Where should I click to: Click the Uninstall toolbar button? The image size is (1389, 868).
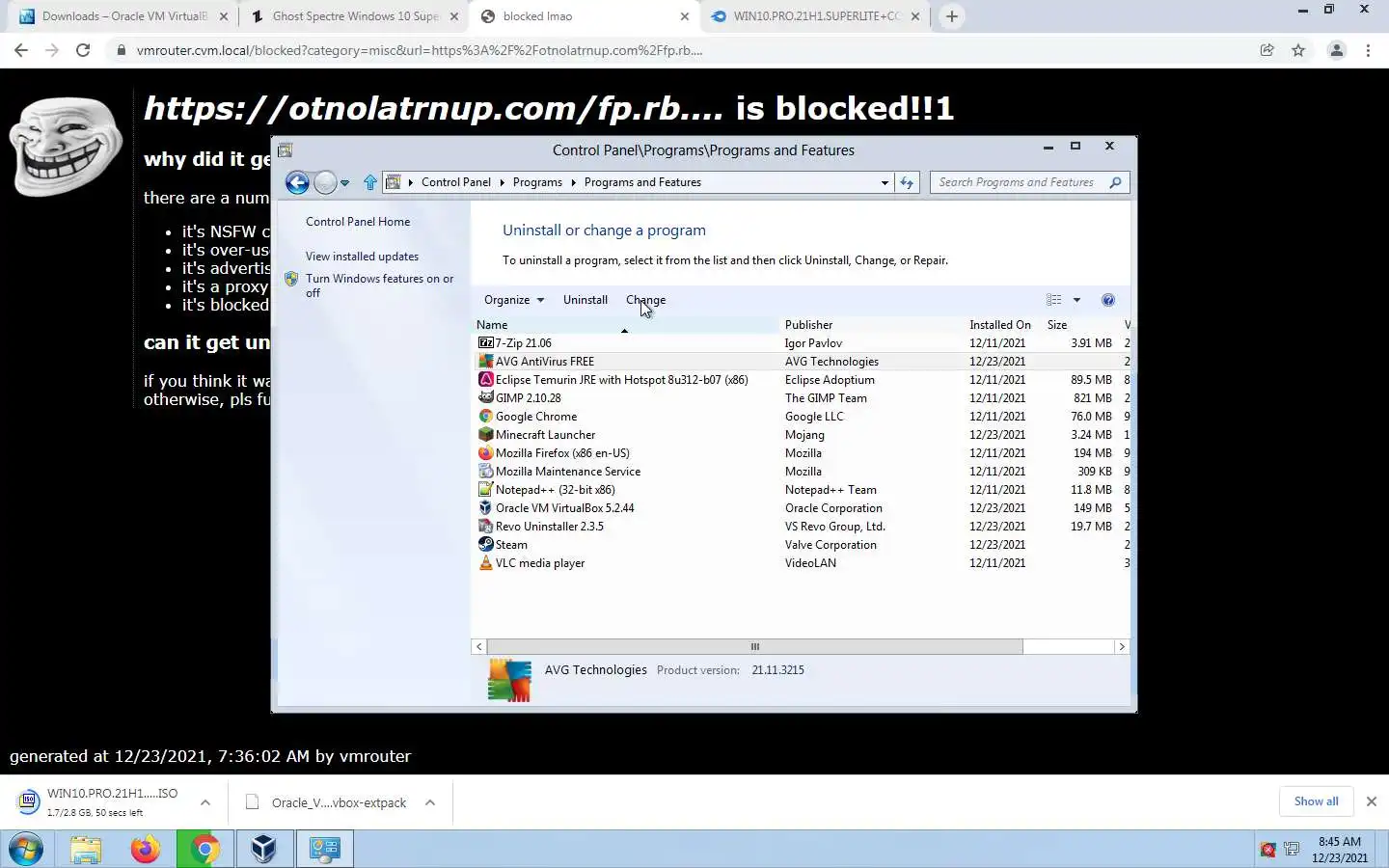tap(586, 300)
